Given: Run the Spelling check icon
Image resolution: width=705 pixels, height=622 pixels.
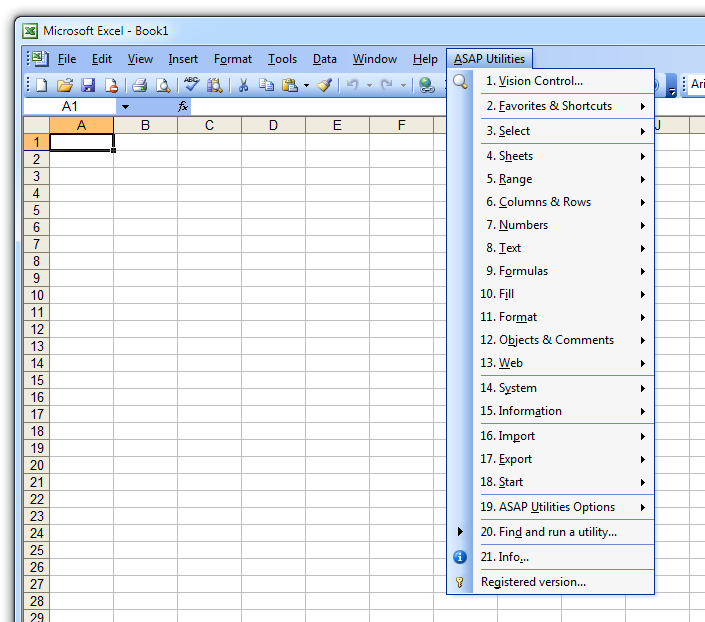Looking at the screenshot, I should [x=191, y=86].
